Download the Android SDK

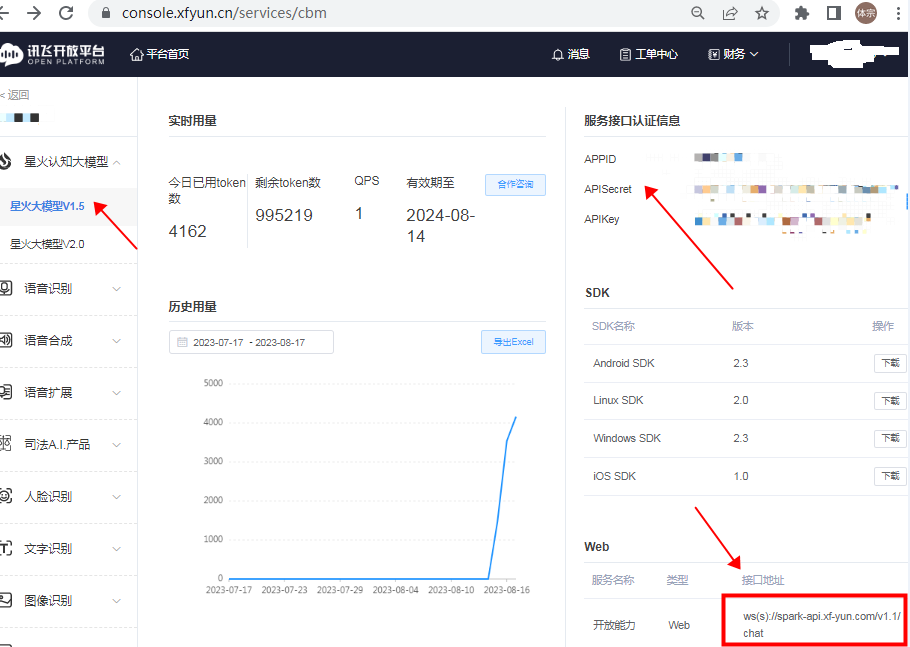click(x=890, y=363)
